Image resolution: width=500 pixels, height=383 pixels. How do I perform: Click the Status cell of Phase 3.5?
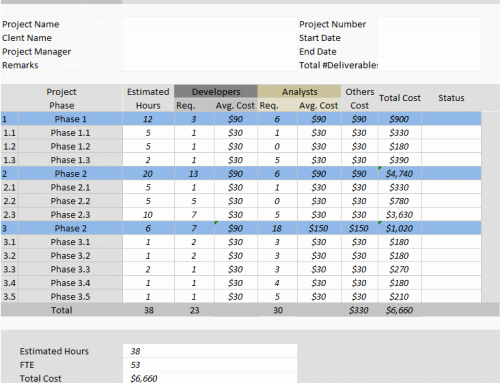(x=451, y=296)
